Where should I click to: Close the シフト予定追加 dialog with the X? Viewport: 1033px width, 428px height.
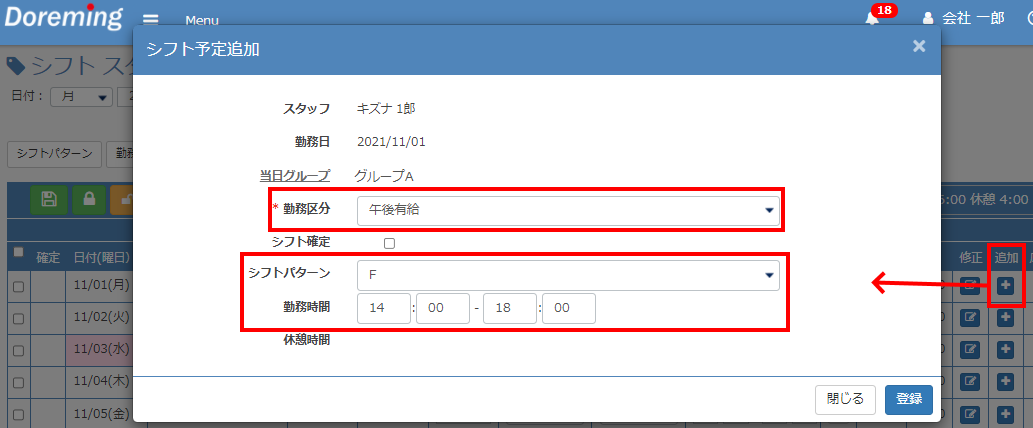pyautogui.click(x=919, y=45)
